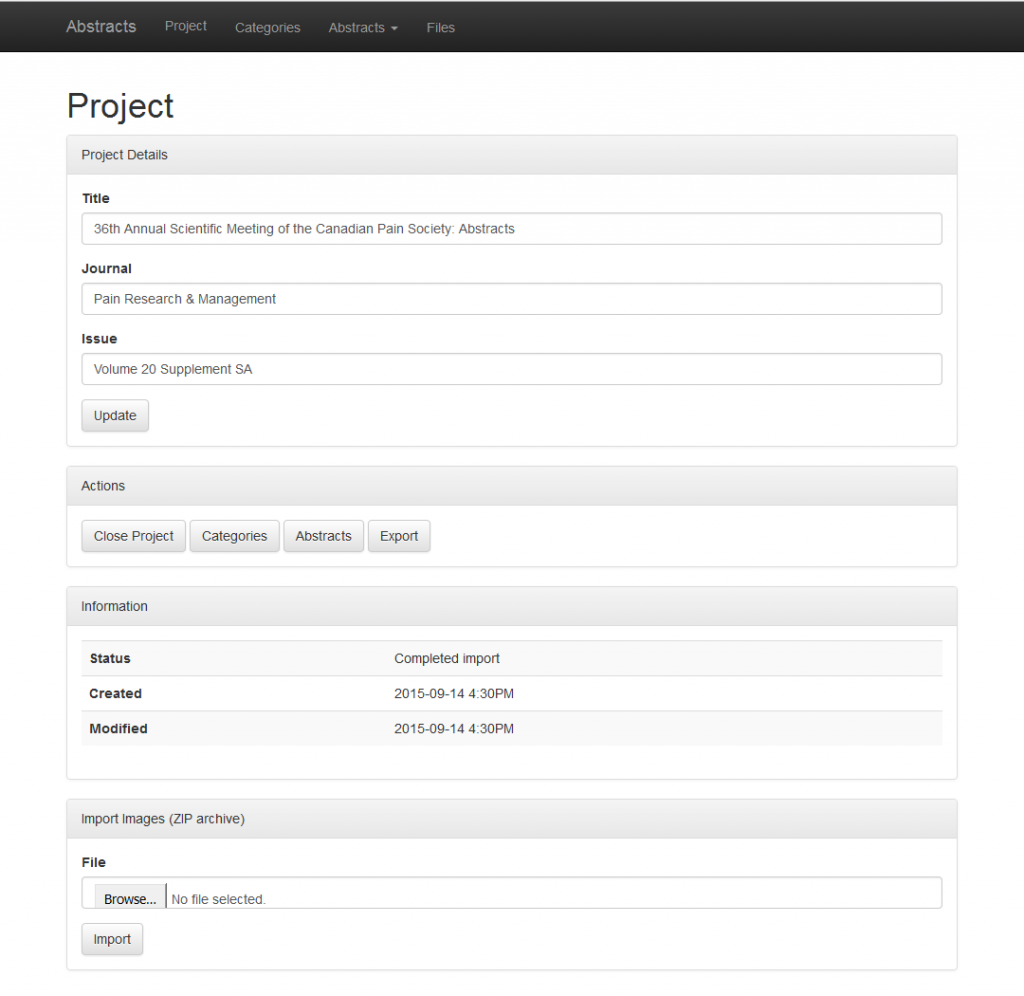Open Abstracts from the Actions panel
The width and height of the screenshot is (1024, 996).
pyautogui.click(x=323, y=536)
